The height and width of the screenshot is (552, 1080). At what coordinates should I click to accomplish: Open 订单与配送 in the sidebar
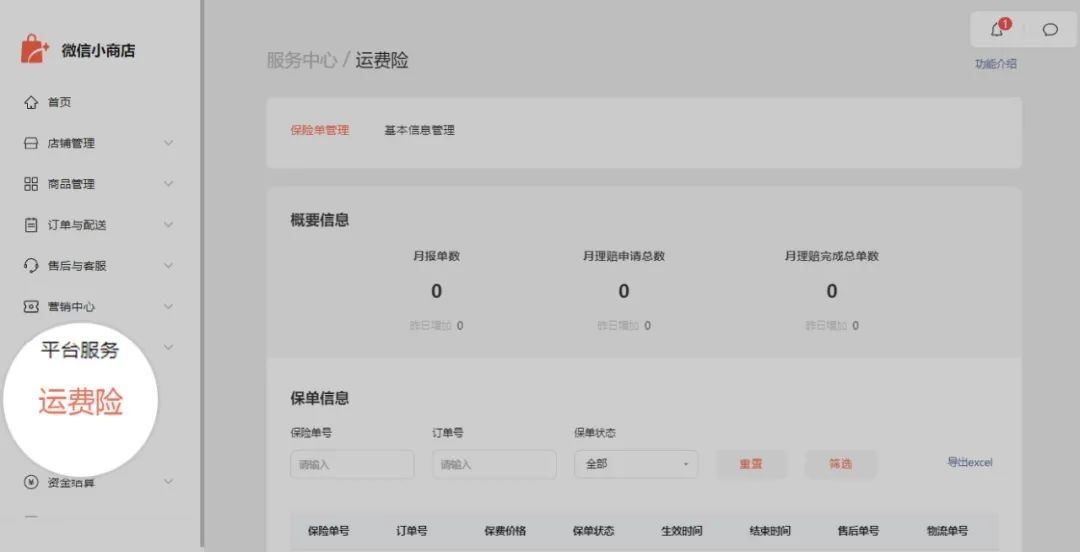tap(76, 225)
